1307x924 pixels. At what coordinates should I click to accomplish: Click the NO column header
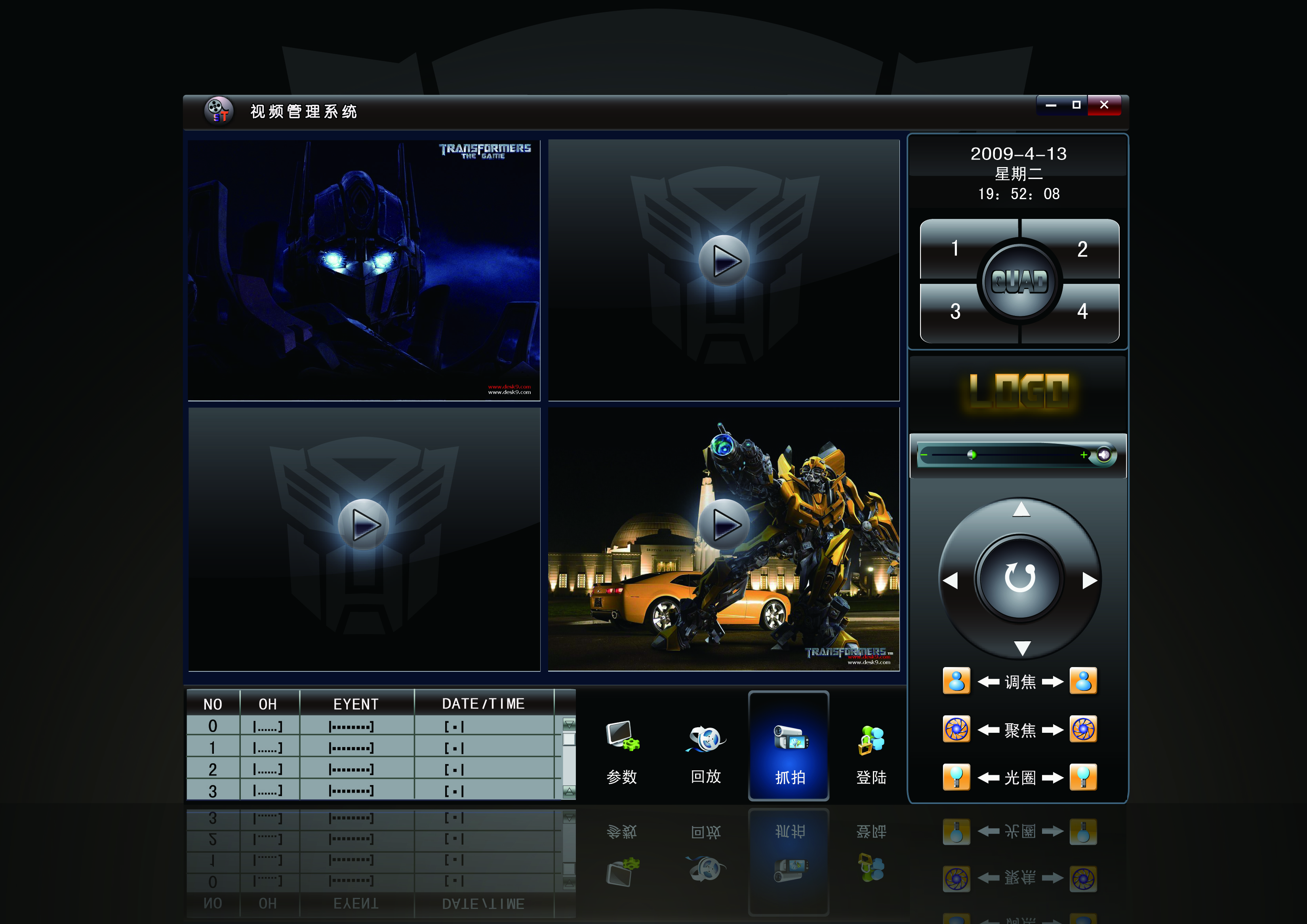[213, 704]
